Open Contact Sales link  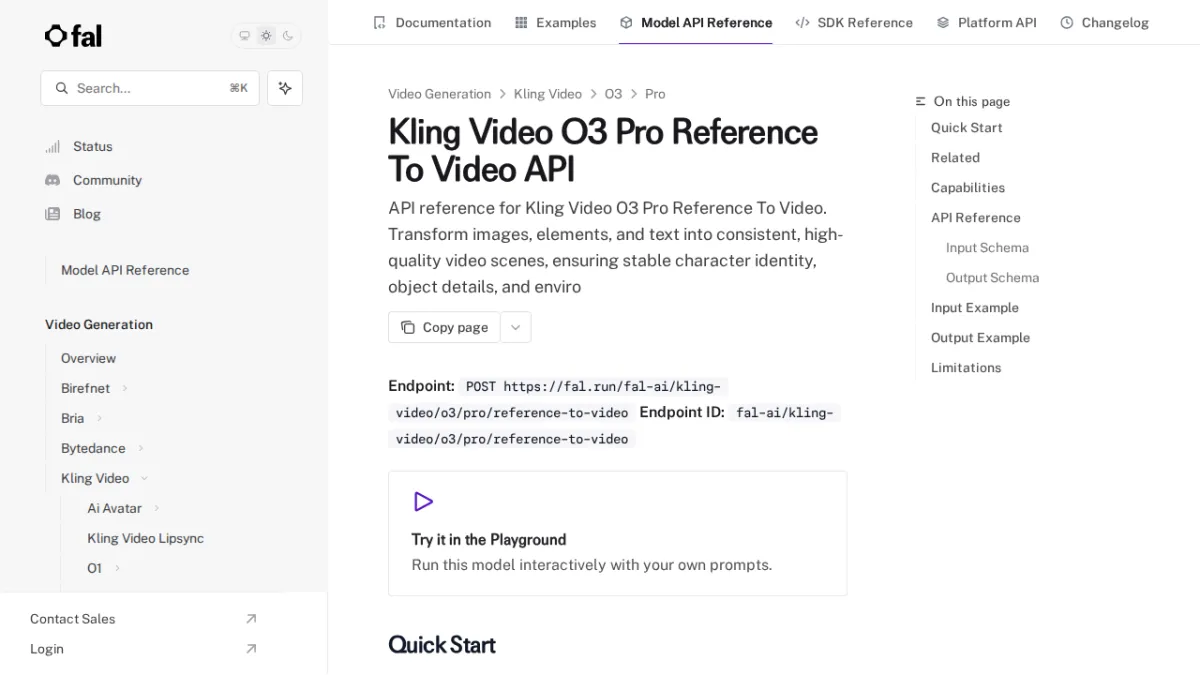coord(72,619)
